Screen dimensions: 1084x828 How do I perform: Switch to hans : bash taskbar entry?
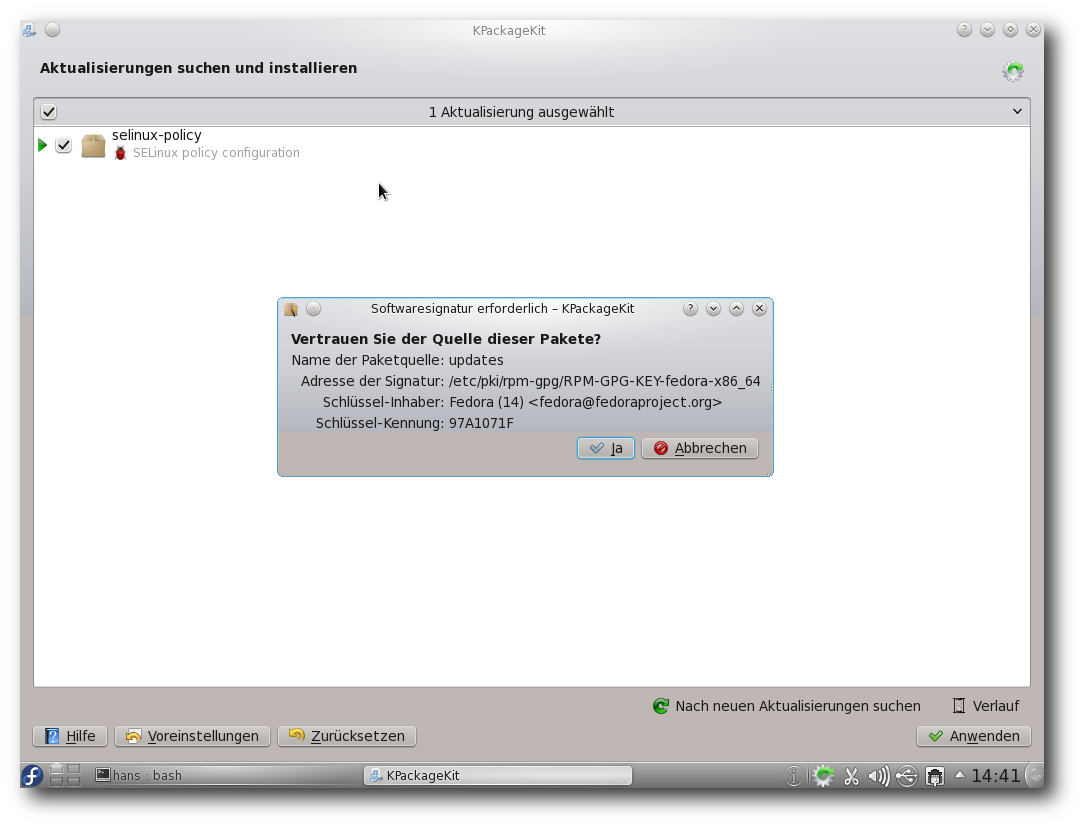138,775
